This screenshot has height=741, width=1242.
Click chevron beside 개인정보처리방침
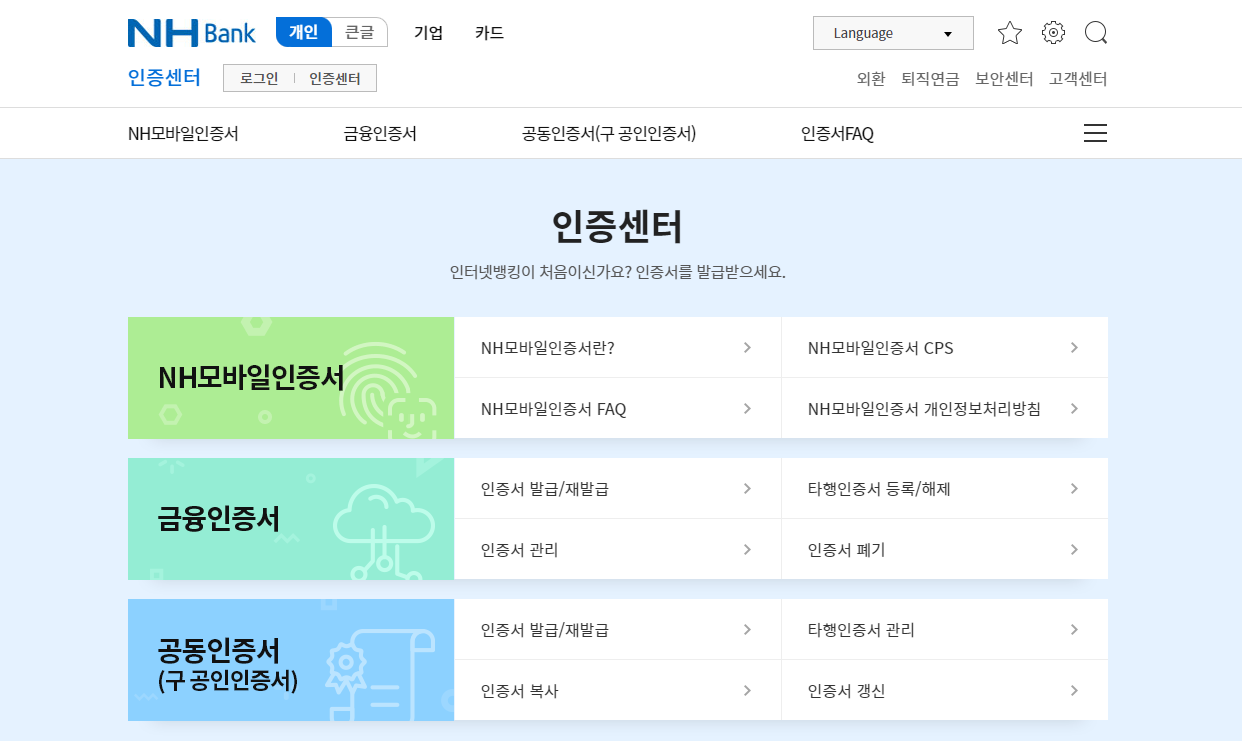[1074, 408]
